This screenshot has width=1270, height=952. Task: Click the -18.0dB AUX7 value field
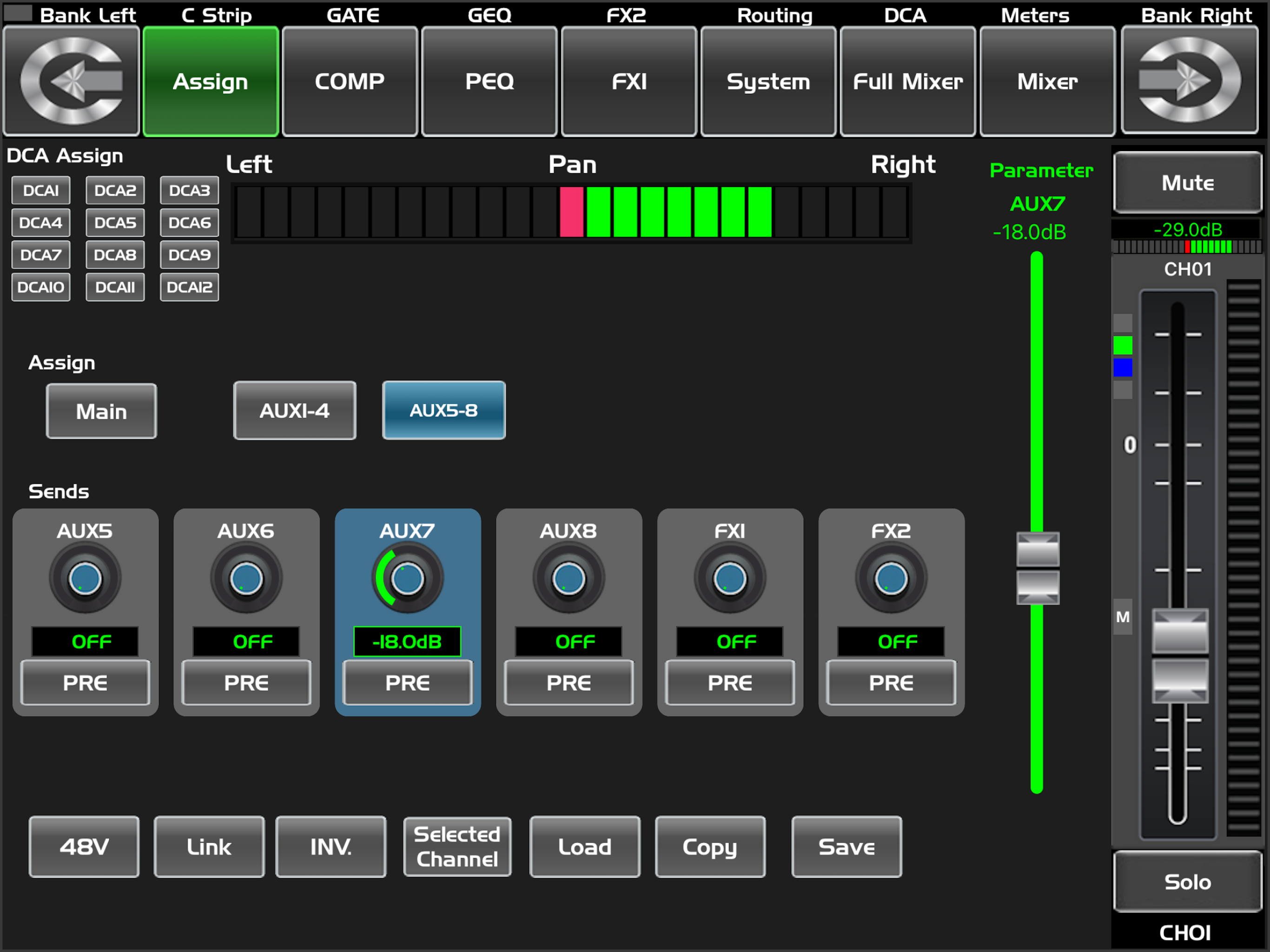[x=407, y=641]
